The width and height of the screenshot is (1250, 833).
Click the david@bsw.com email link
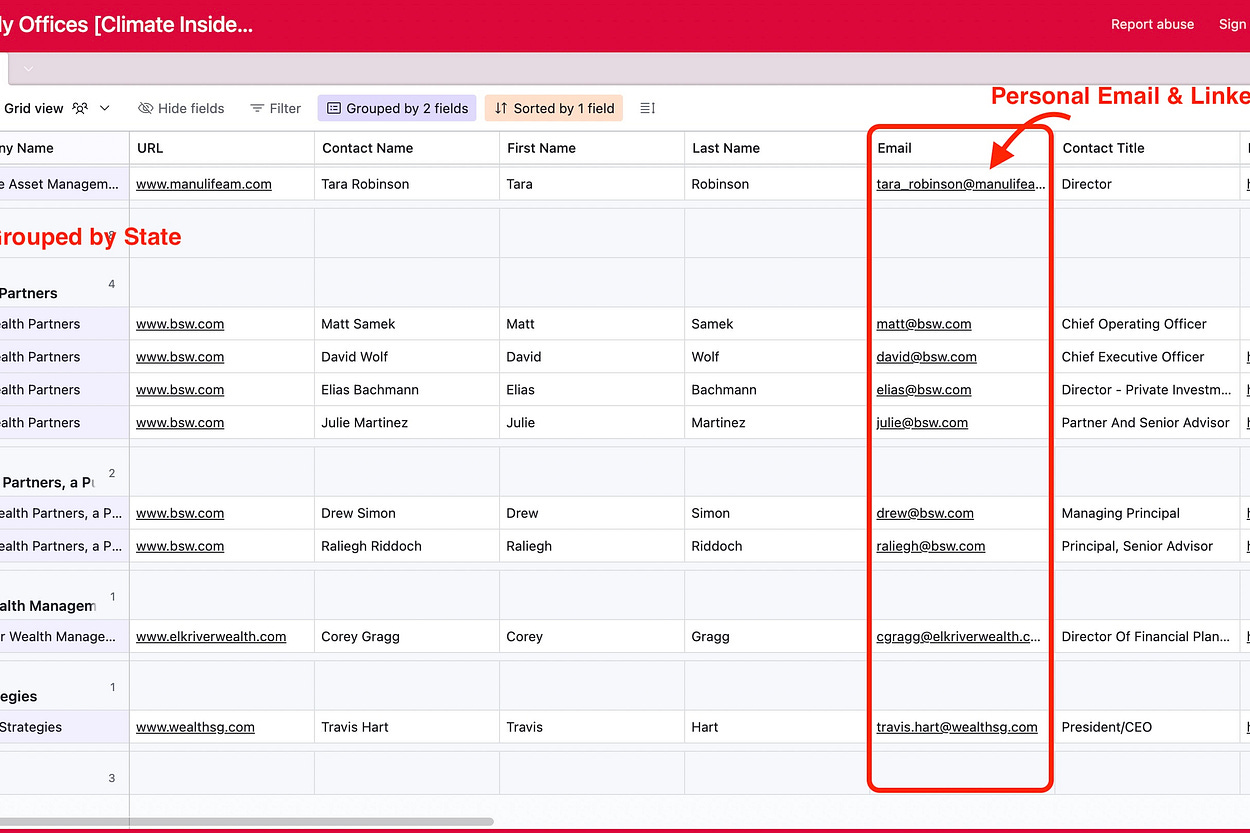point(927,357)
